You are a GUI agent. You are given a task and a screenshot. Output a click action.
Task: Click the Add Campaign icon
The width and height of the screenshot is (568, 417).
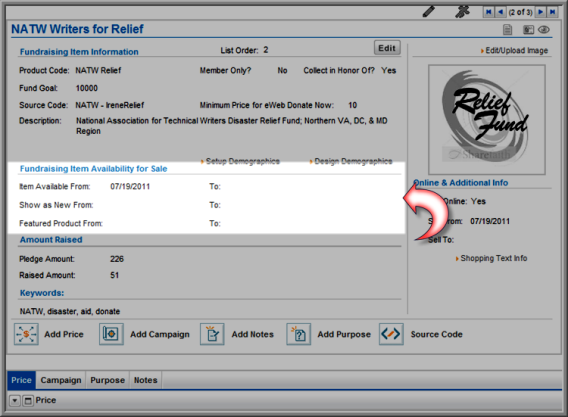point(111,334)
